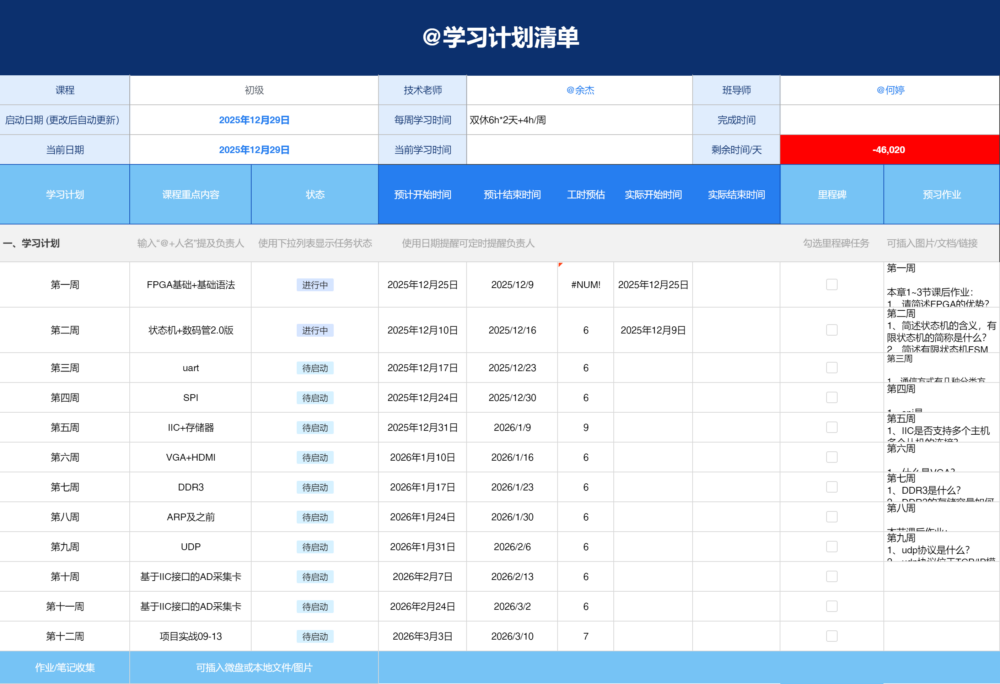Click the 预习作业 column header
1000x684 pixels.
pos(941,195)
